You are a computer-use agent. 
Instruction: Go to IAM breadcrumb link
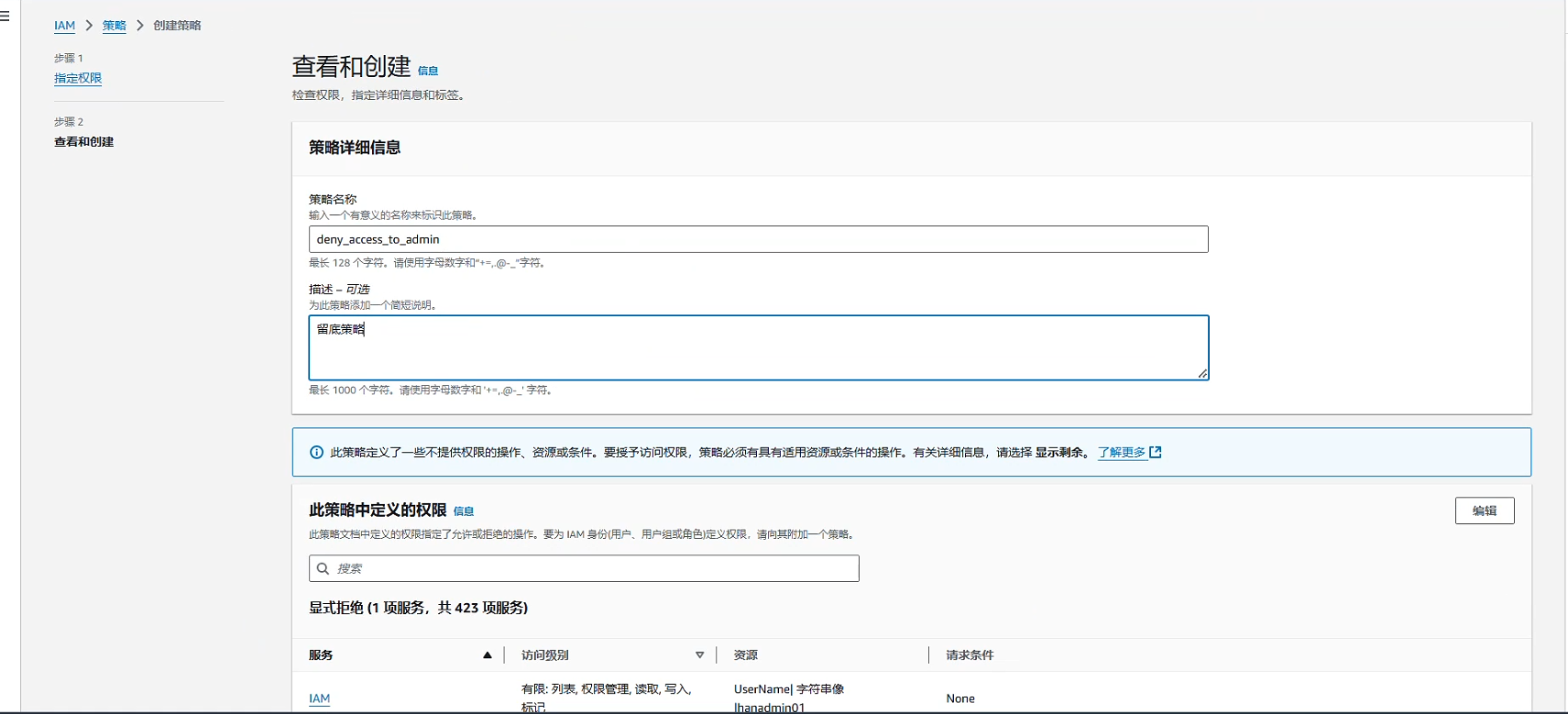[64, 26]
